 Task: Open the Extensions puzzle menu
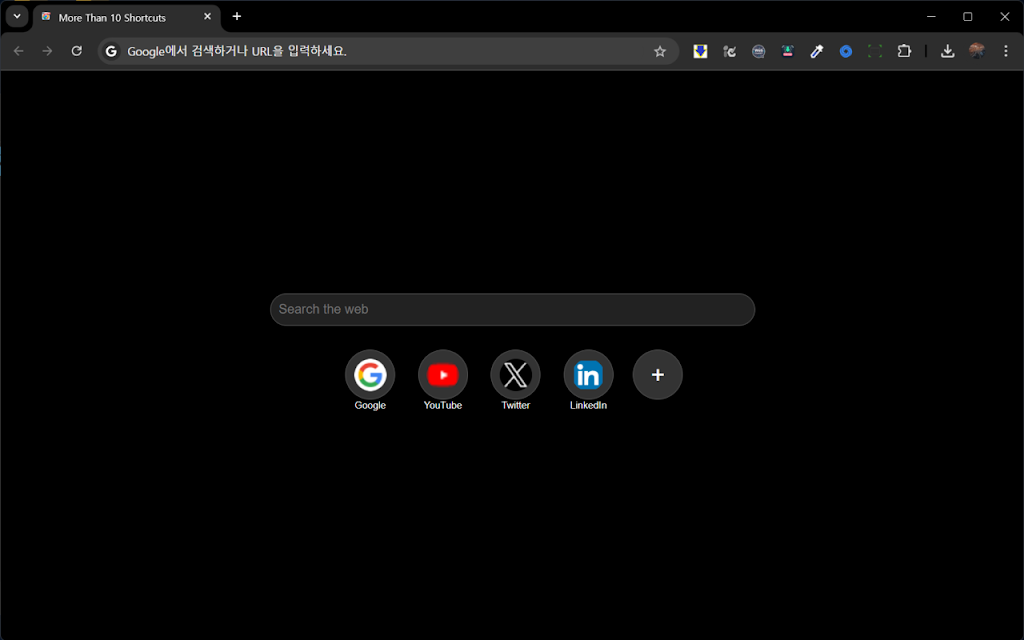[904, 51]
